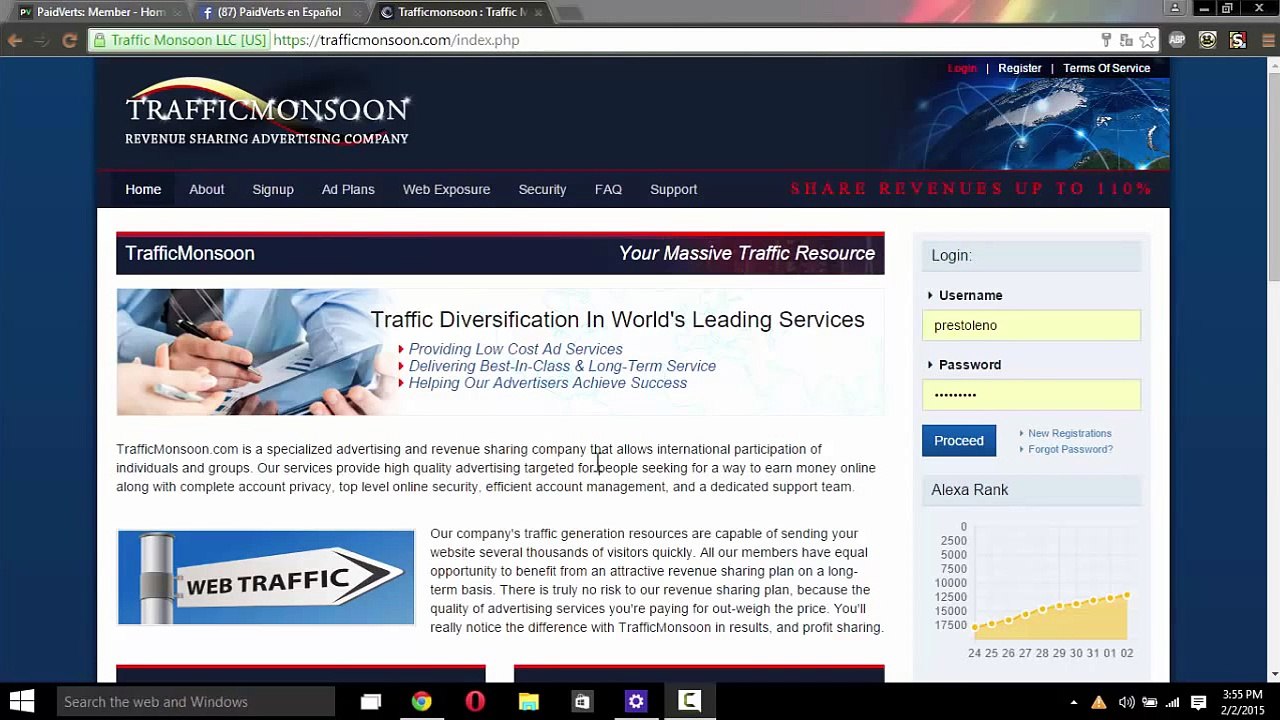Click 'Delivering Best-In-Class & Long-Term Service' text
Image resolution: width=1280 pixels, height=720 pixels.
(562, 366)
